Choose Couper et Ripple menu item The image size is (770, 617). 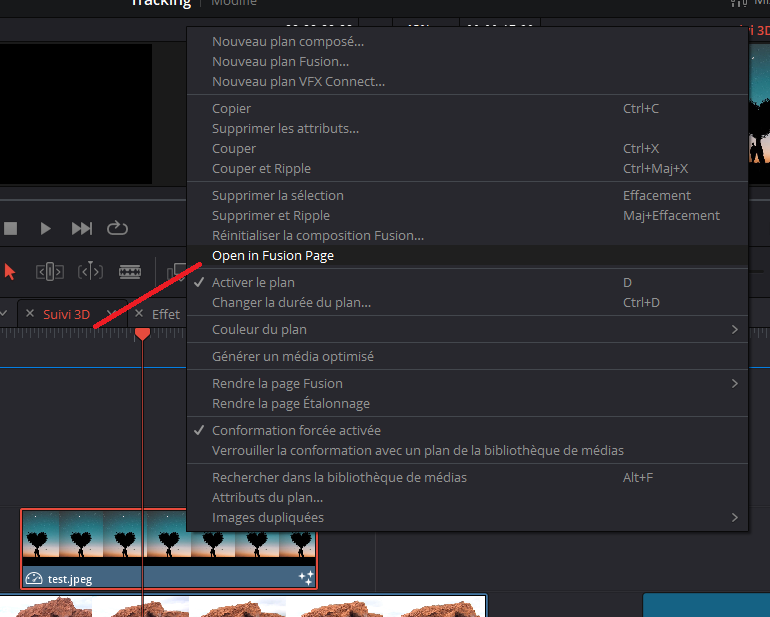click(467, 169)
